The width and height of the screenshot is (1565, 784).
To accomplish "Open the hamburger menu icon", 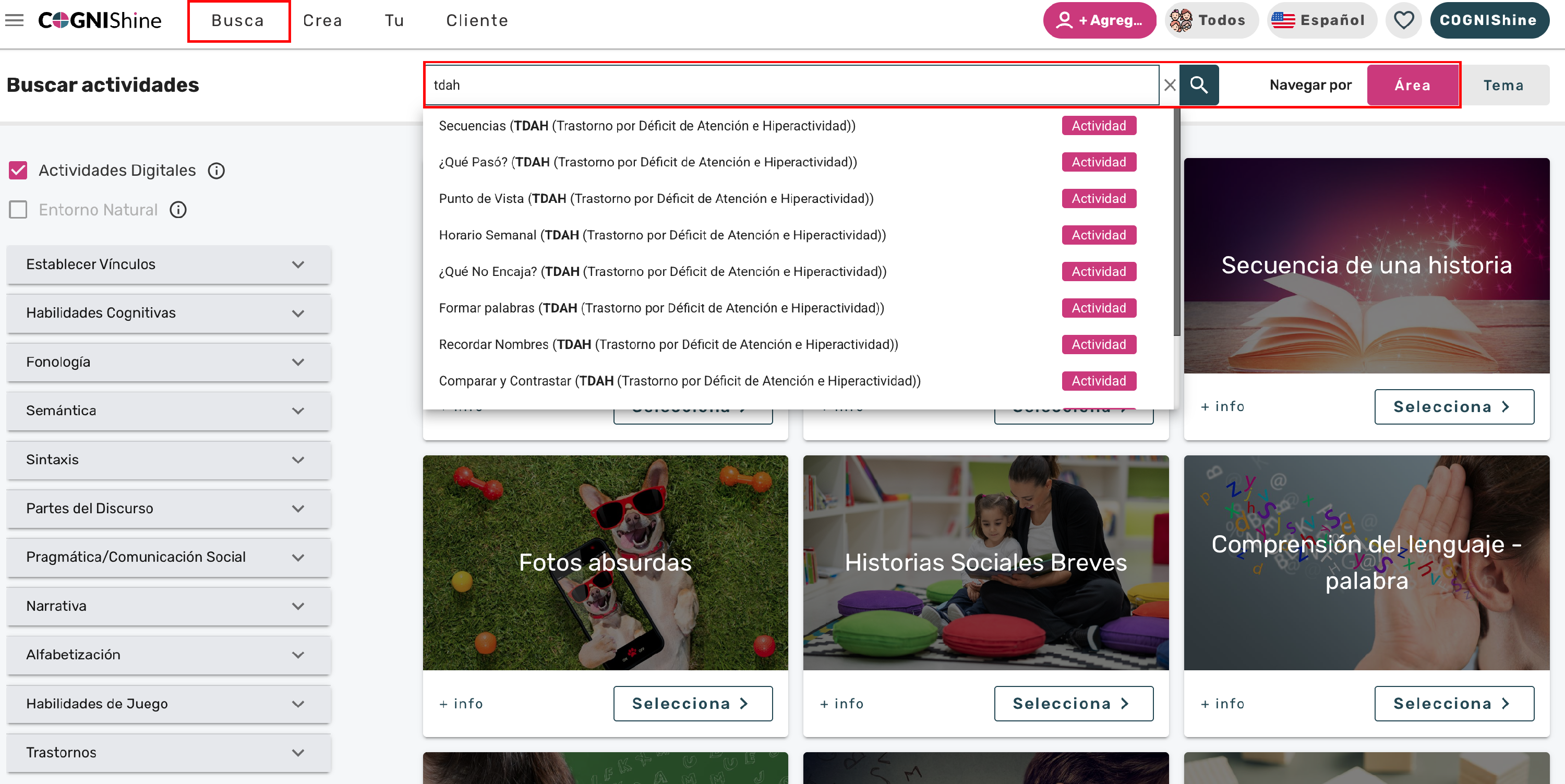I will coord(15,20).
